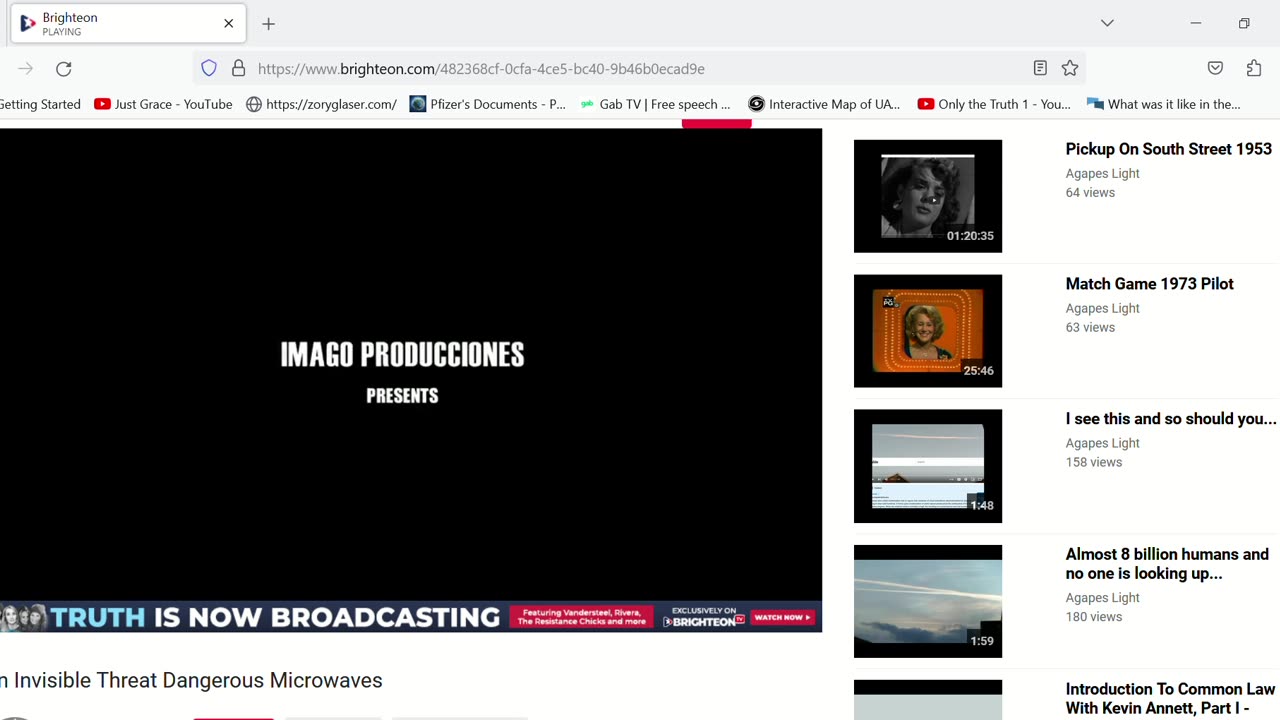Viewport: 1280px width, 720px height.
Task: Reload the current page
Action: (x=64, y=68)
